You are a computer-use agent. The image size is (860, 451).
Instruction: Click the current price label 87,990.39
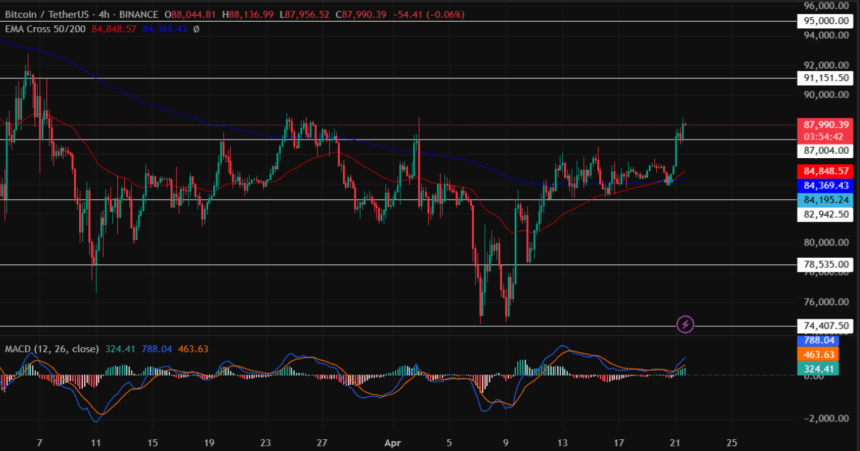825,125
